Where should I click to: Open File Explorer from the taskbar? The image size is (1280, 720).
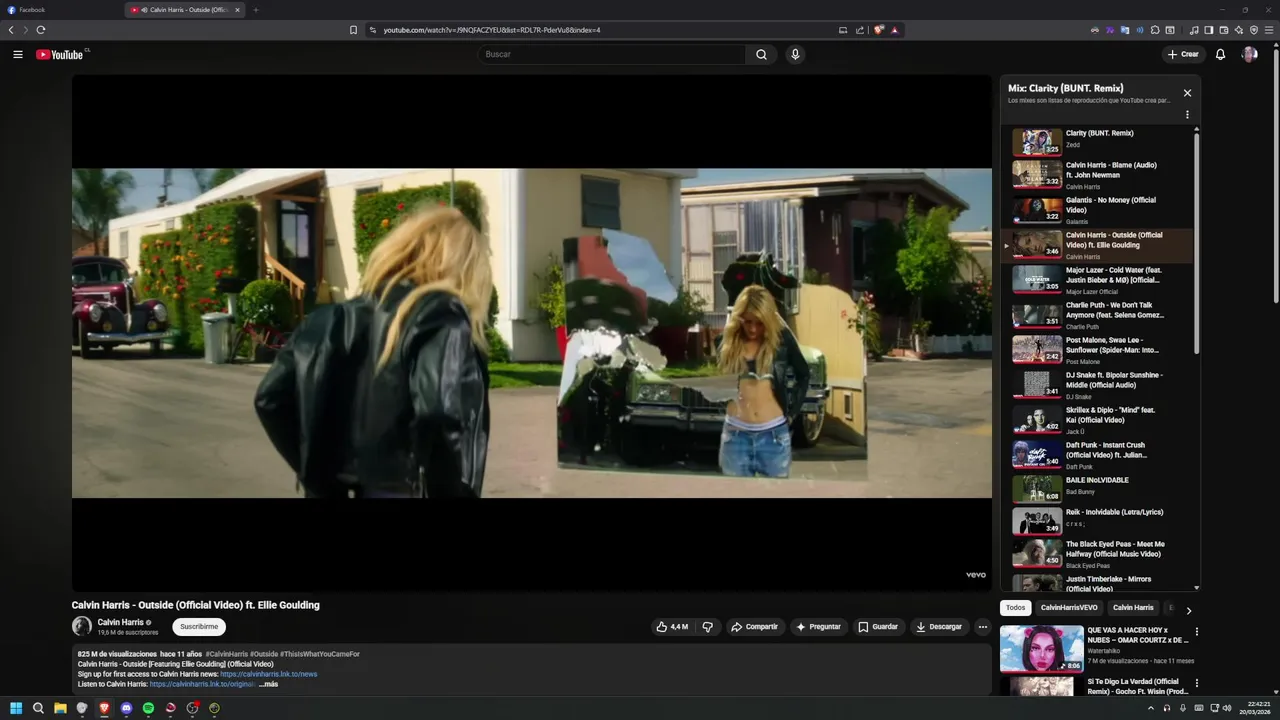click(60, 708)
